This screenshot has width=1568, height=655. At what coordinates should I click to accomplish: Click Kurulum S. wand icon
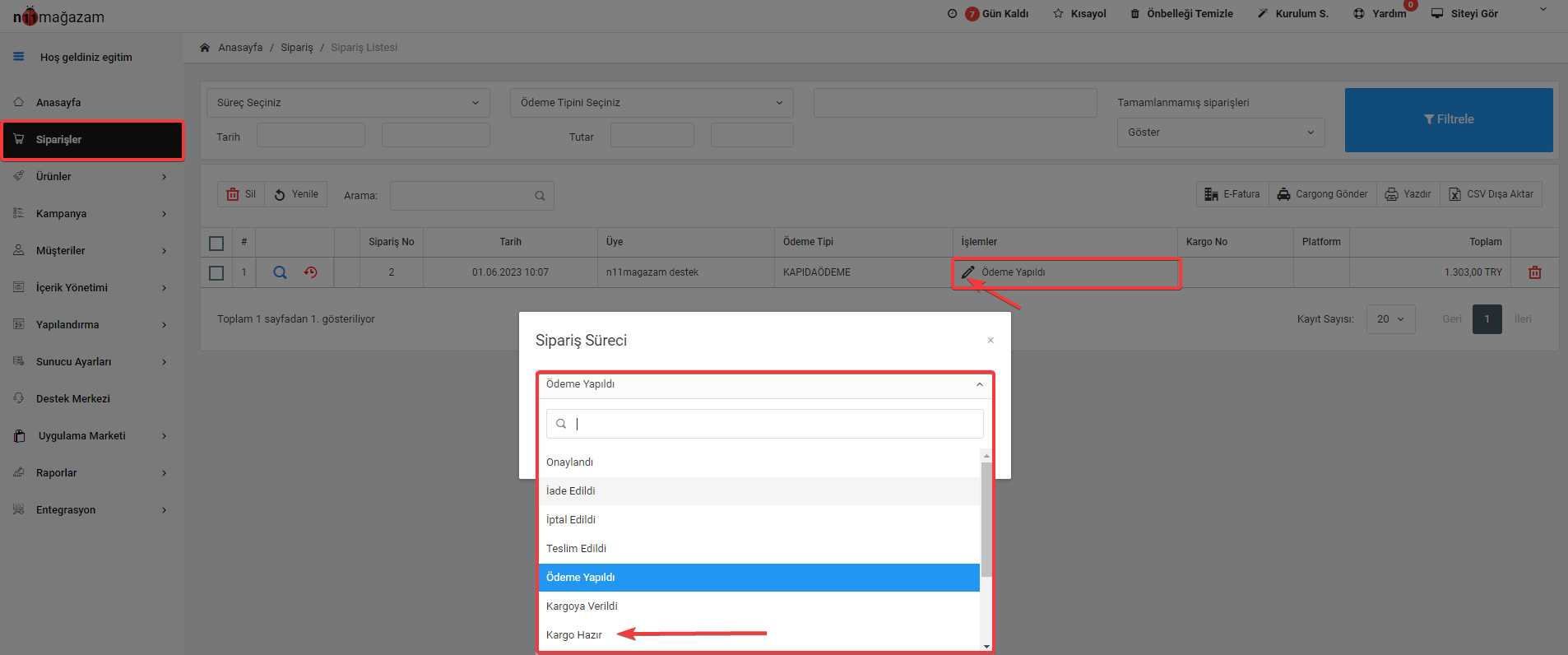[1263, 14]
